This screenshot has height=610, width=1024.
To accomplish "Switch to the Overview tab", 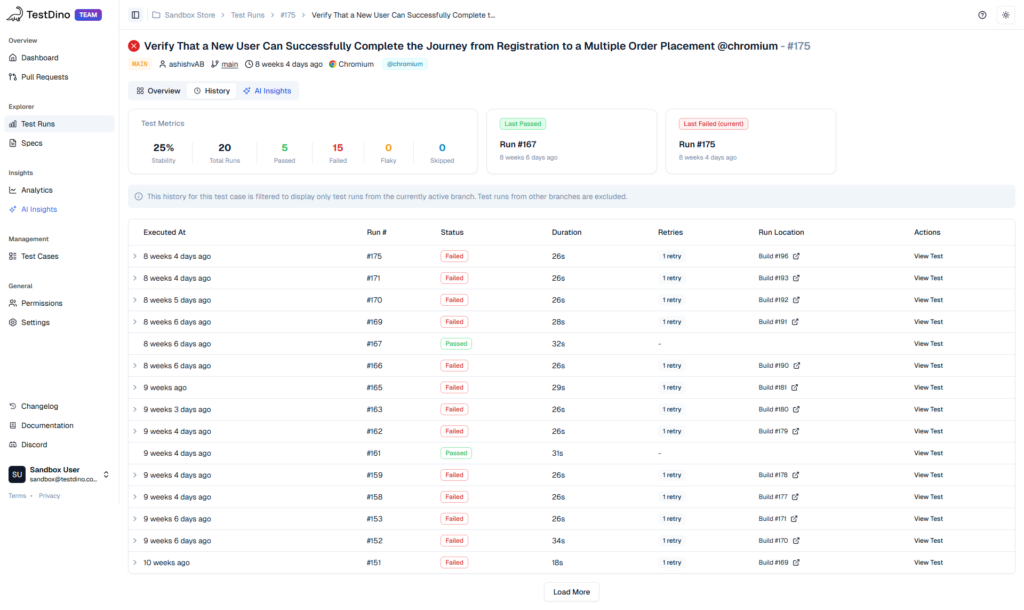I will [158, 91].
